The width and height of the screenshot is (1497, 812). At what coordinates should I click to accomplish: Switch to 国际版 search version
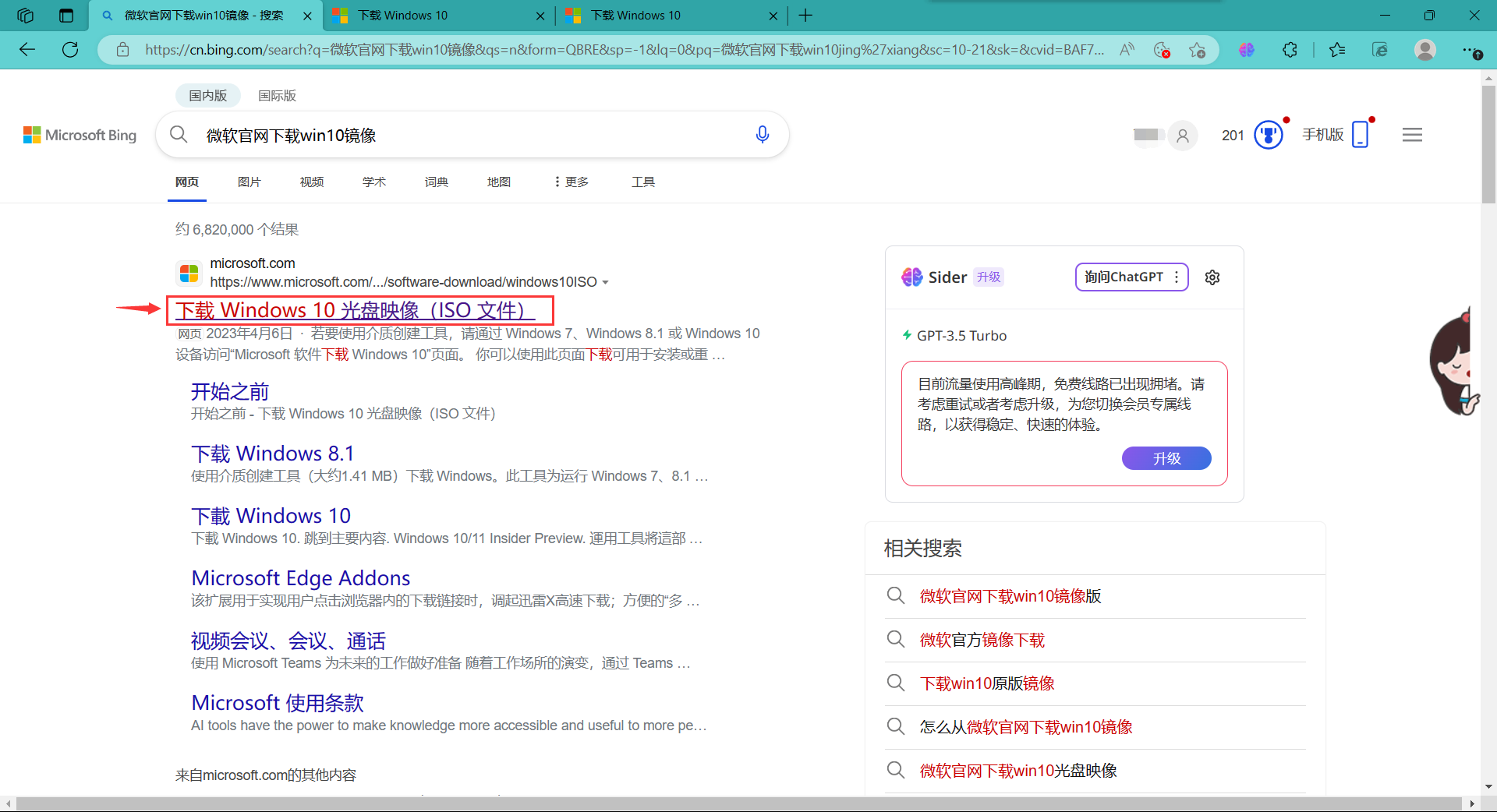[x=277, y=96]
